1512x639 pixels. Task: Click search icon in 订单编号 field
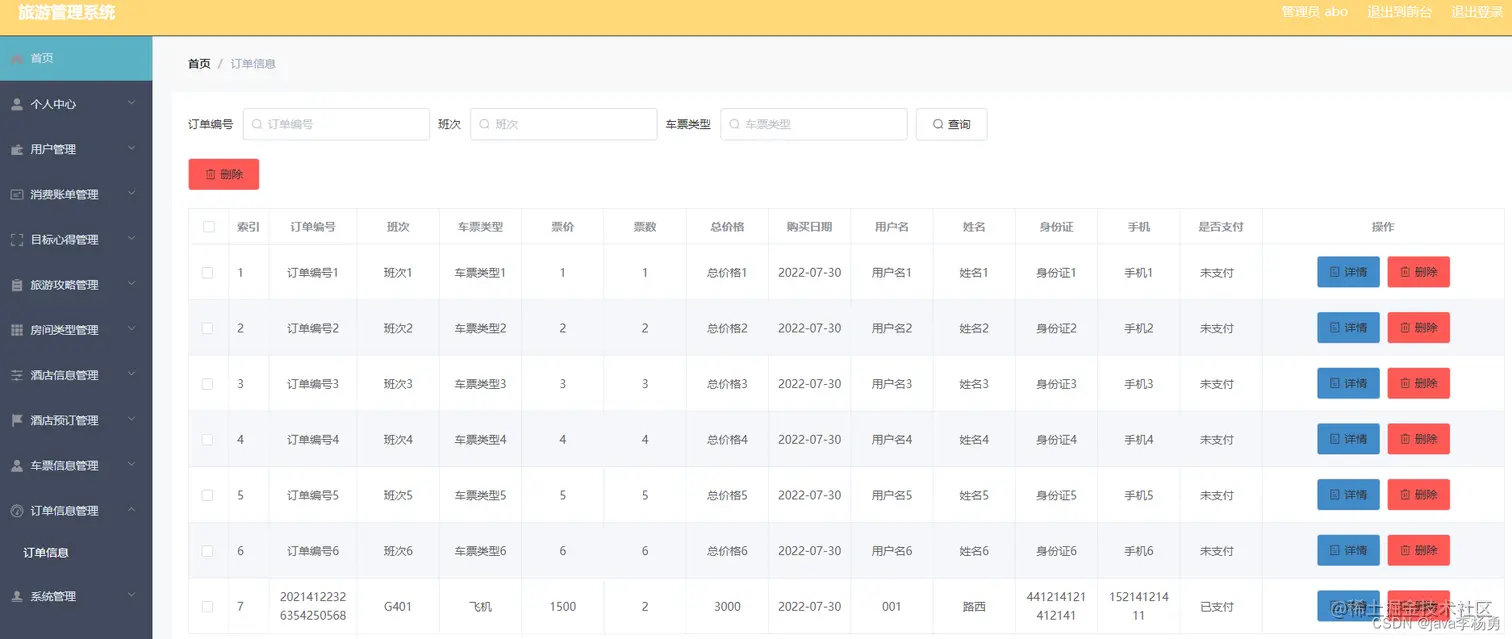pos(257,125)
